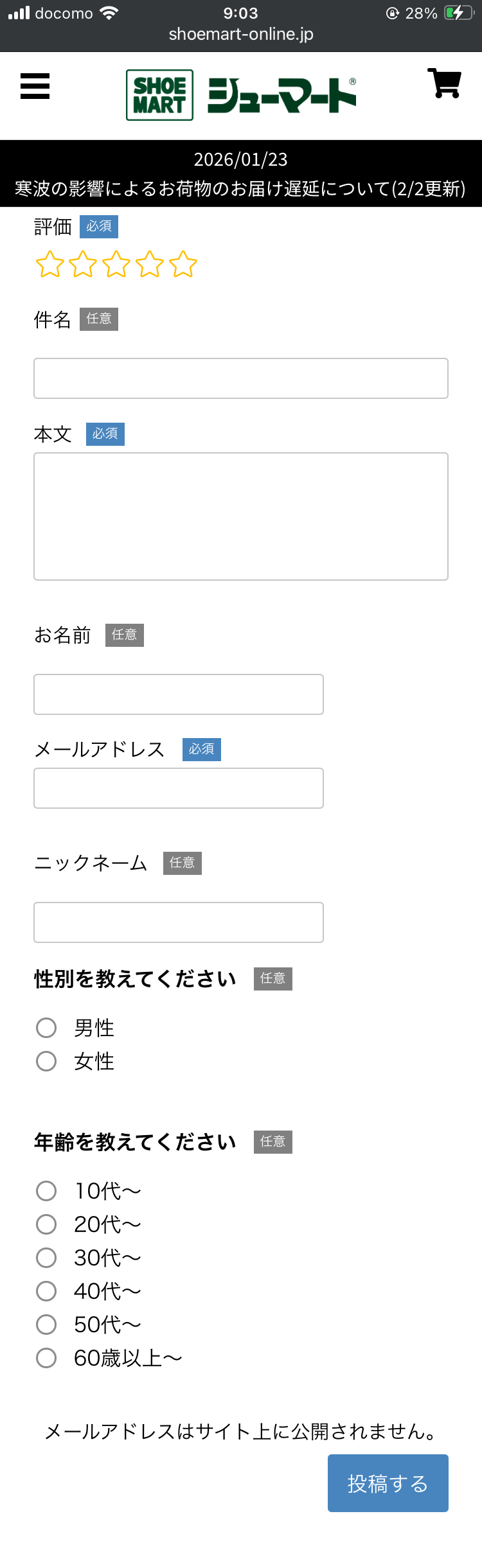Click the 本文 review text area

pos(241,515)
